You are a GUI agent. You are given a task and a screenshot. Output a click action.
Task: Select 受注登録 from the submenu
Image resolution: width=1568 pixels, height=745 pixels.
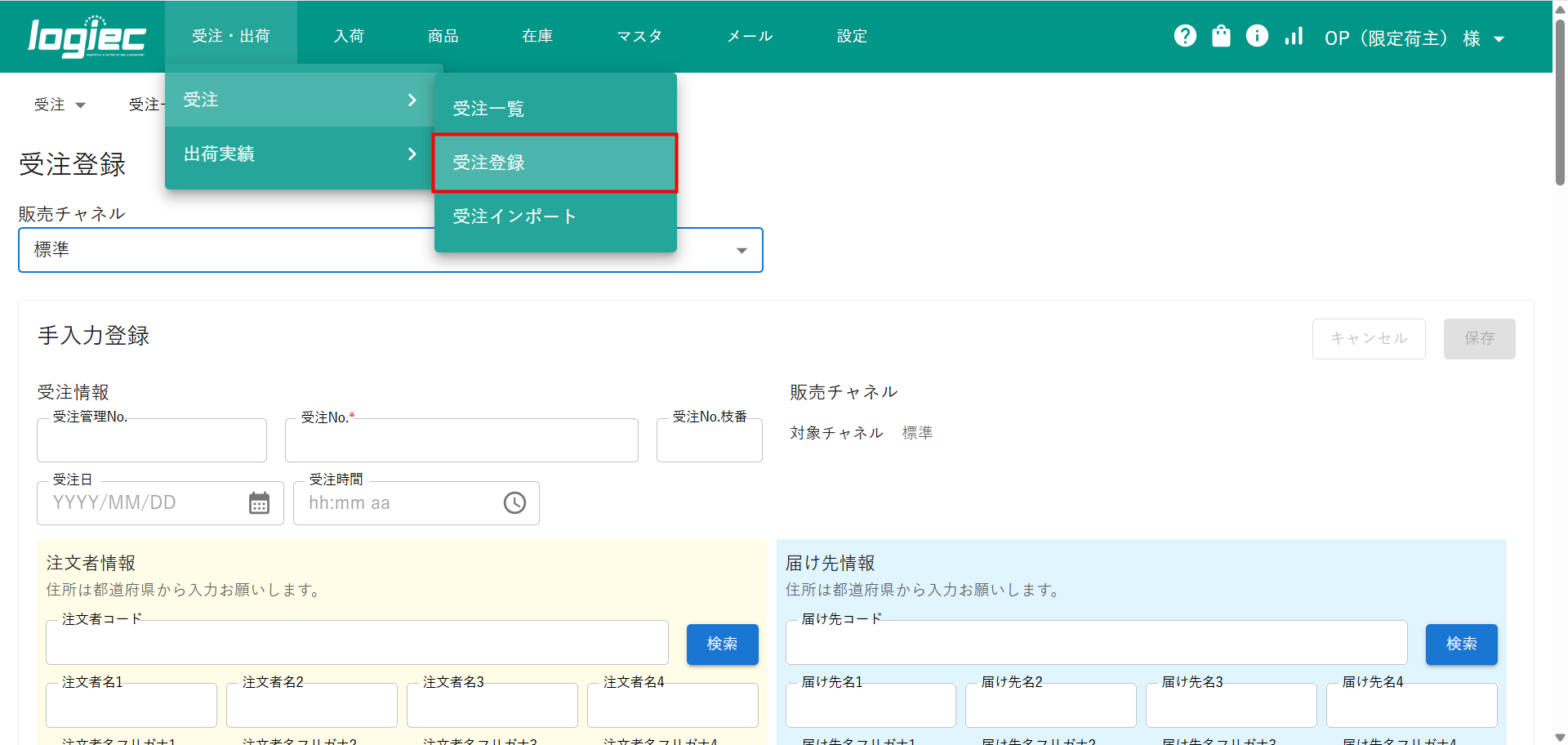(555, 163)
